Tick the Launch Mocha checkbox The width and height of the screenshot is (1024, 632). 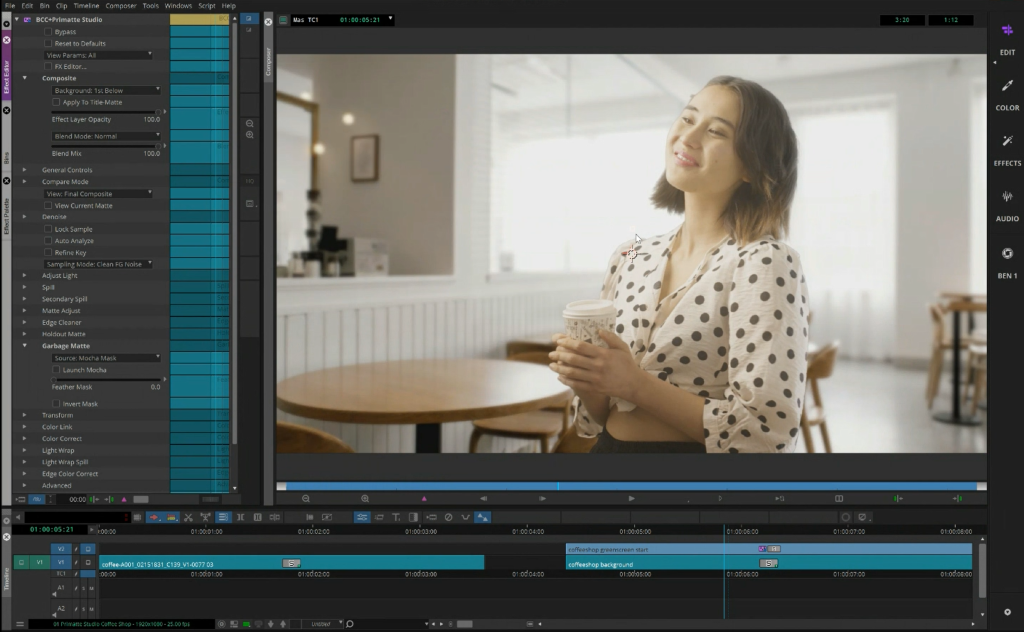coord(56,370)
